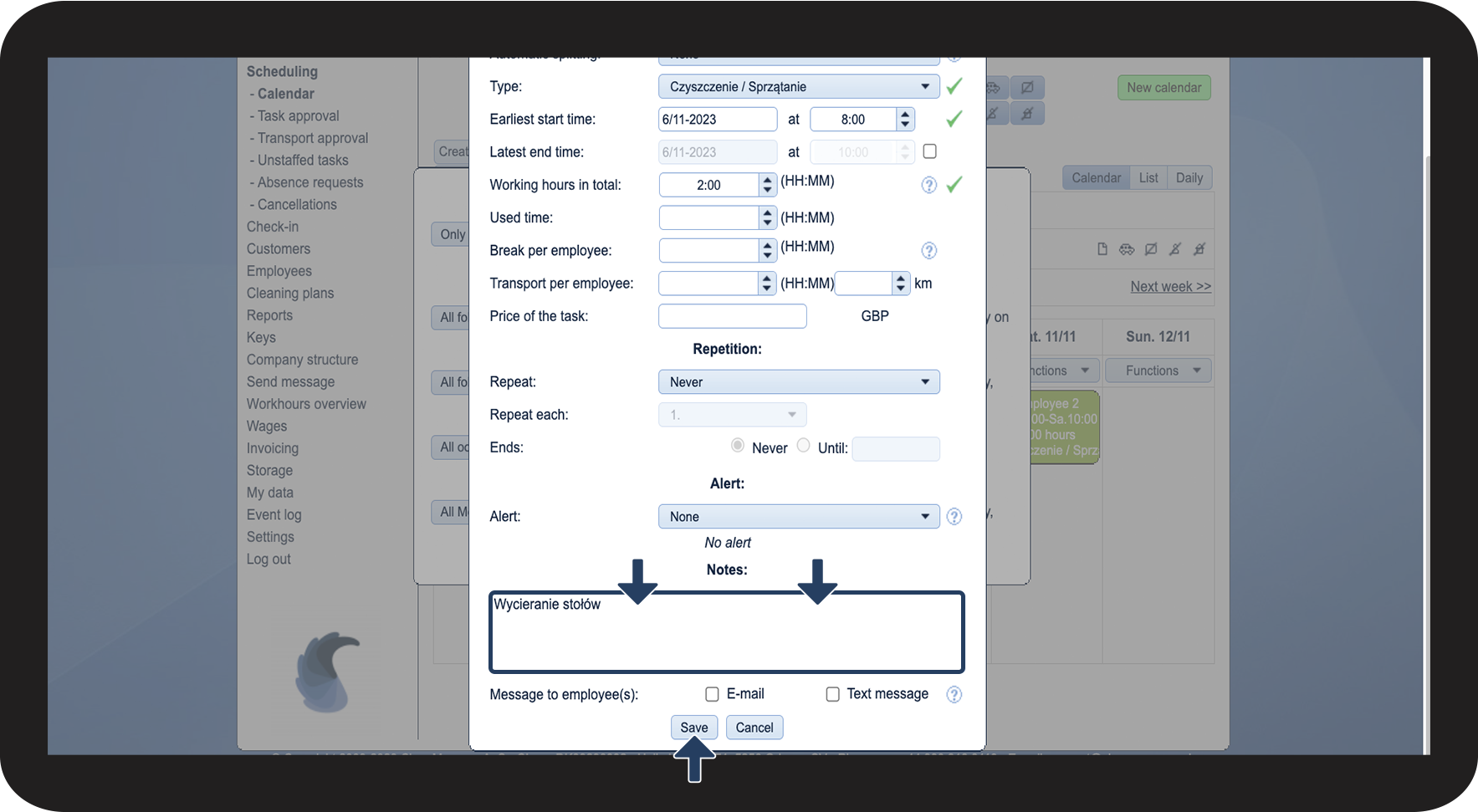
Task: Open the Type dropdown Czyszczenie / Sprzątanie
Action: point(799,87)
